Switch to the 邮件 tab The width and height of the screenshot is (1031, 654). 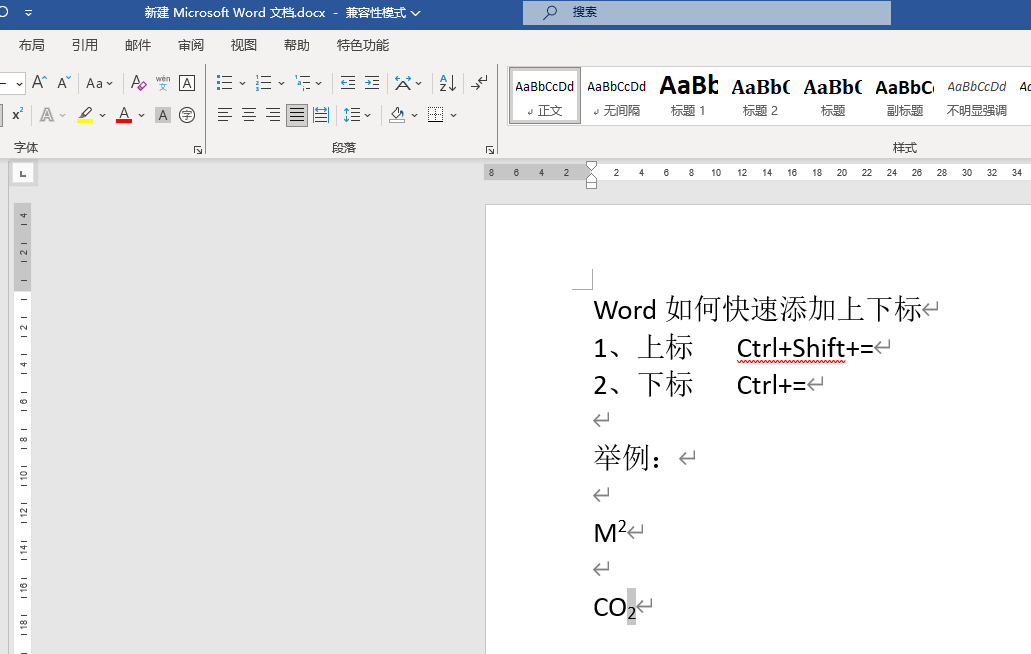click(x=138, y=45)
